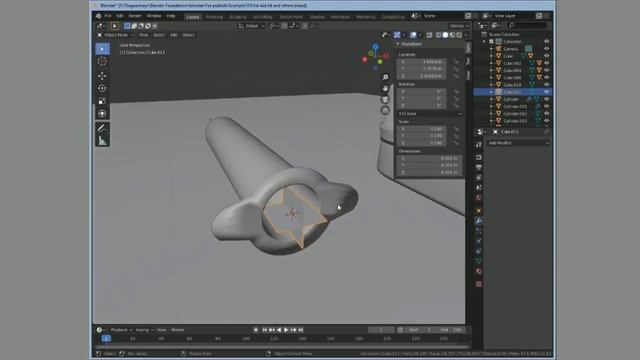Toggle viewport gizmo display button
Viewport: 640px width, 360px height.
pyautogui.click(x=397, y=35)
